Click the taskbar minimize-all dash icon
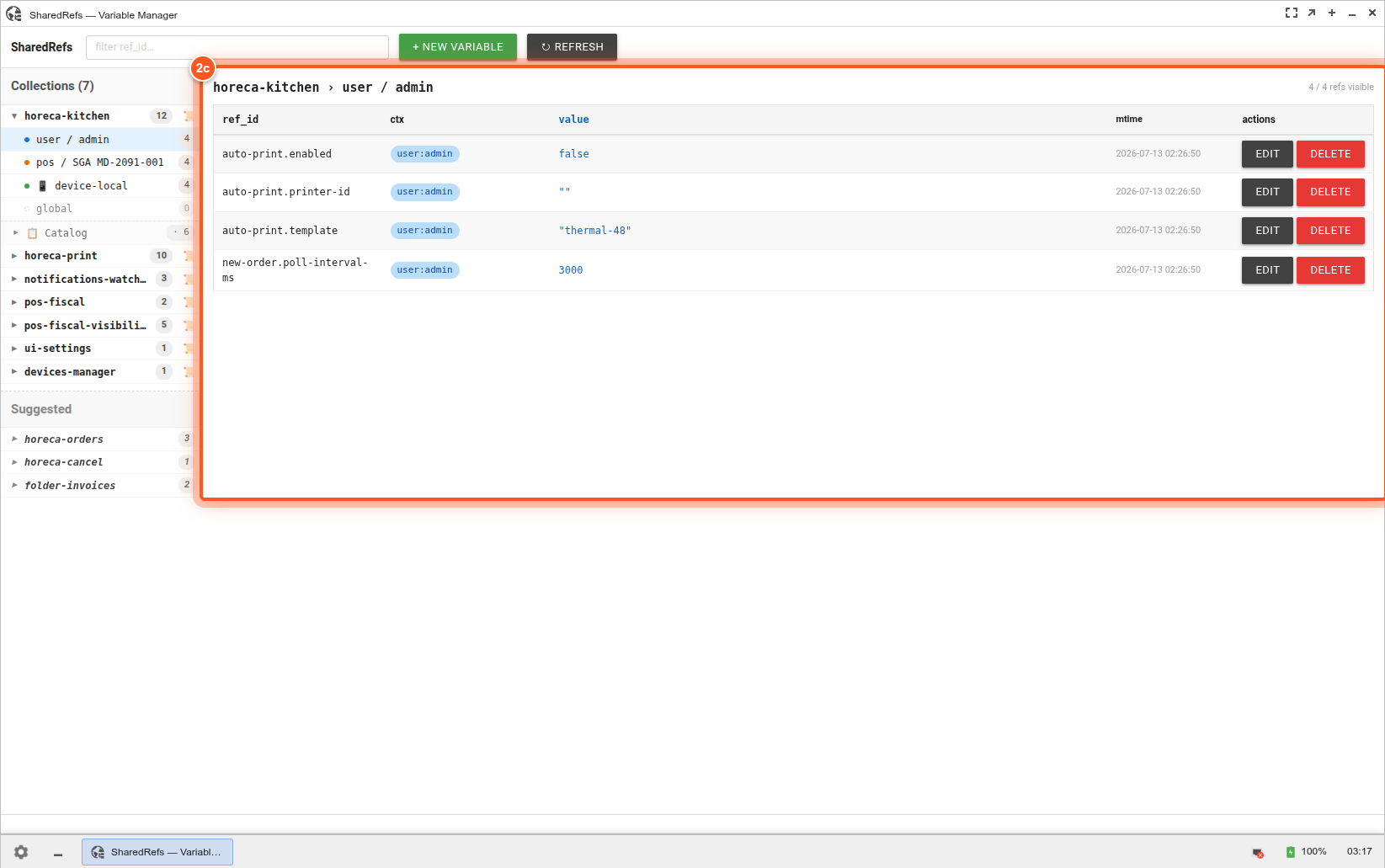Screen dimensions: 1385x868 pyautogui.click(x=58, y=854)
